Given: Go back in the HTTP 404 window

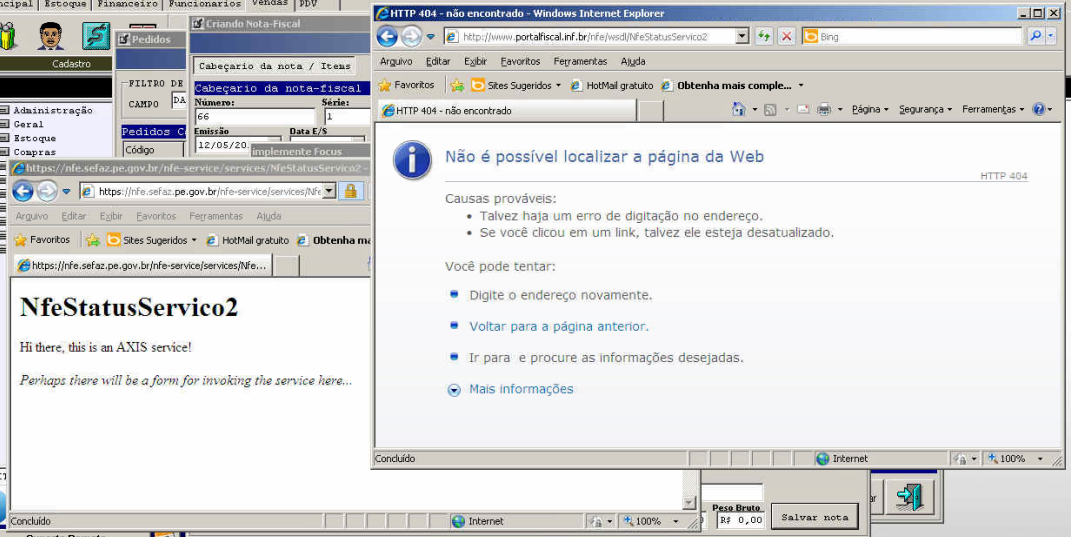Looking at the screenshot, I should point(387,36).
